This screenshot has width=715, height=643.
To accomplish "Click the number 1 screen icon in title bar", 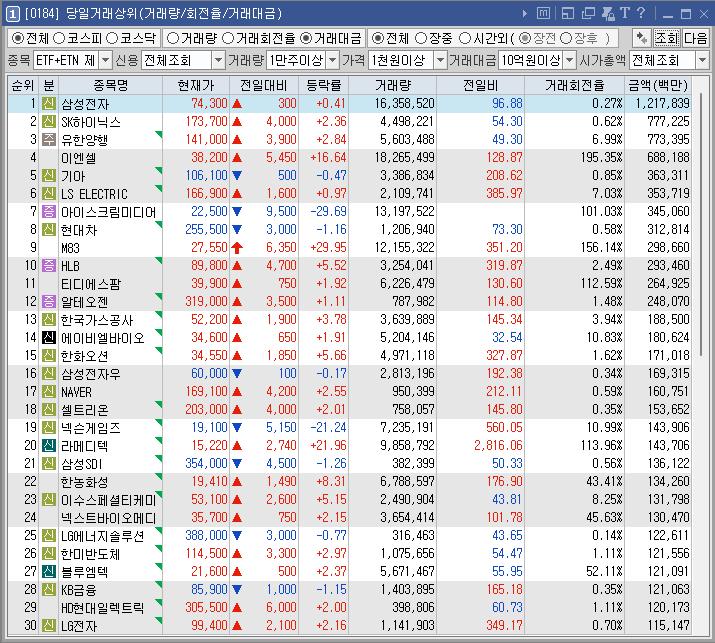I will (x=12, y=14).
